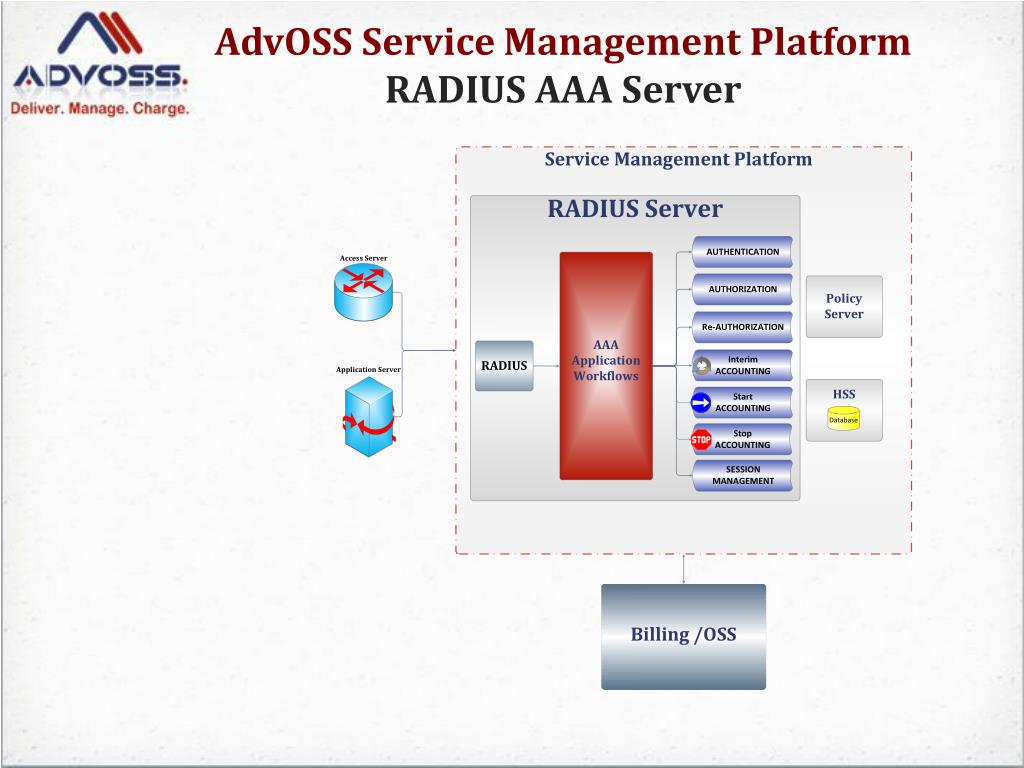Click the Policy Server box
This screenshot has width=1024, height=768.
(844, 306)
